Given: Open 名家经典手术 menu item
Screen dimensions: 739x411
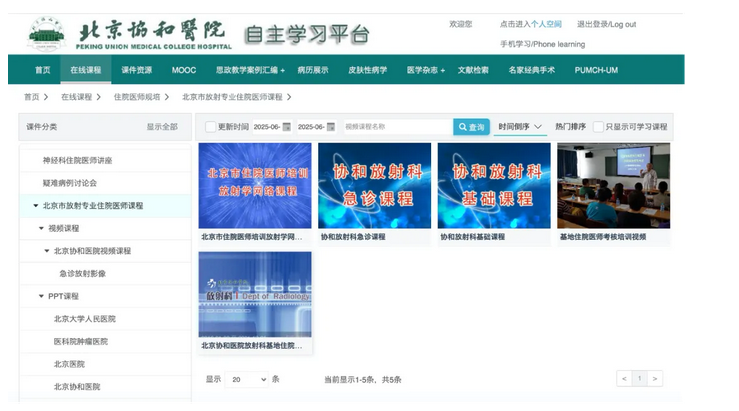Looking at the screenshot, I should click(532, 70).
